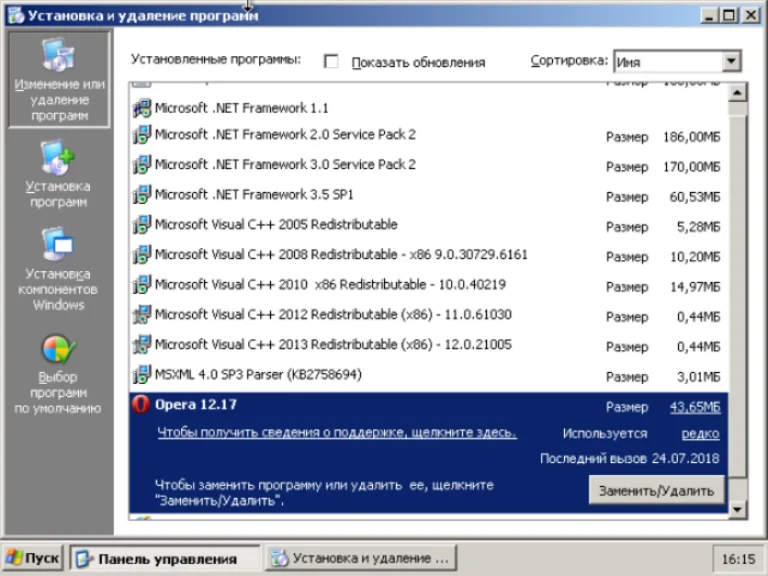Viewport: 768px width, 576px height.
Task: Toggle the show updates checkbox
Action: tap(331, 62)
